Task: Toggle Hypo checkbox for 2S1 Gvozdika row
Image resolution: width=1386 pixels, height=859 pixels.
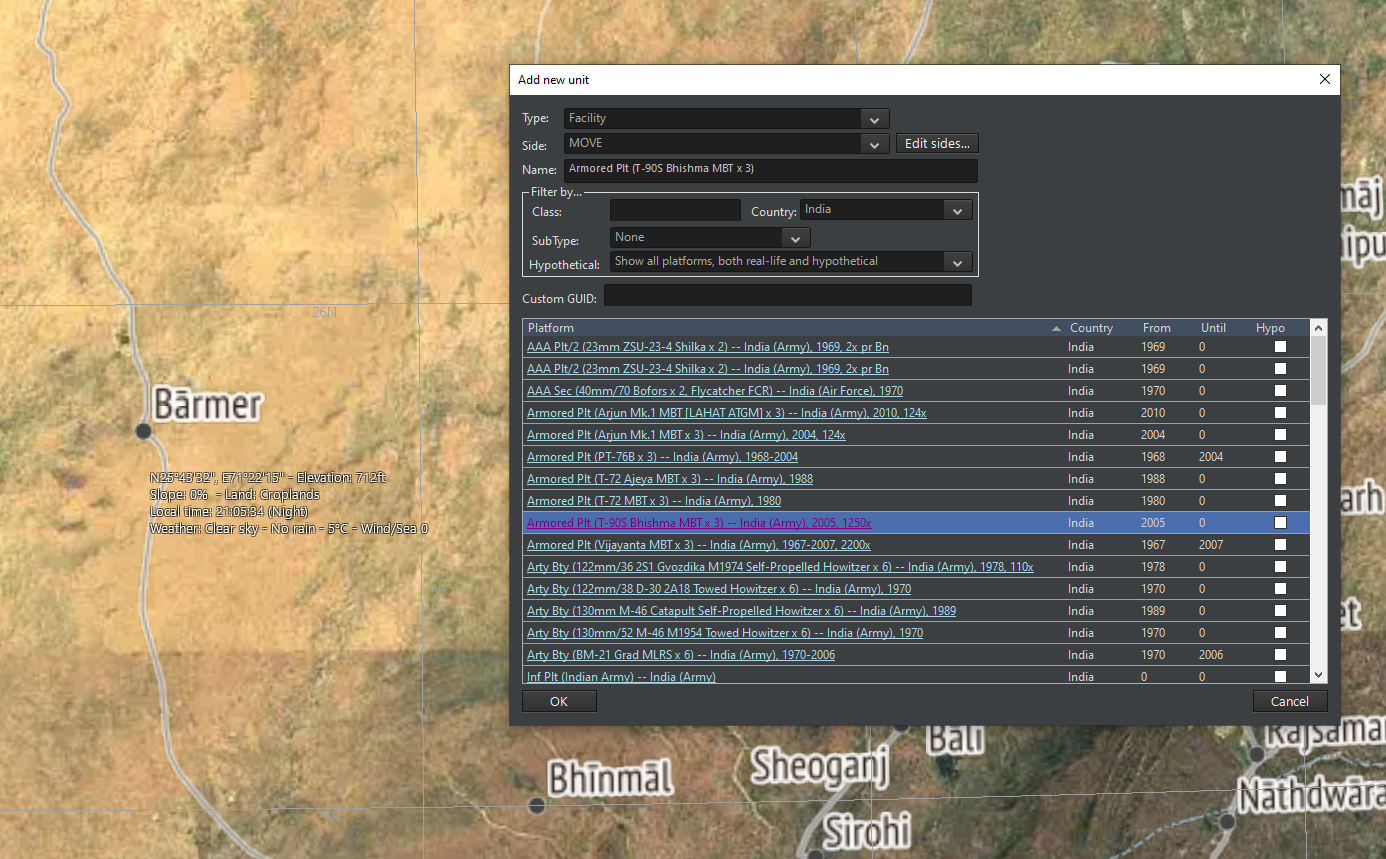Action: tap(1280, 567)
